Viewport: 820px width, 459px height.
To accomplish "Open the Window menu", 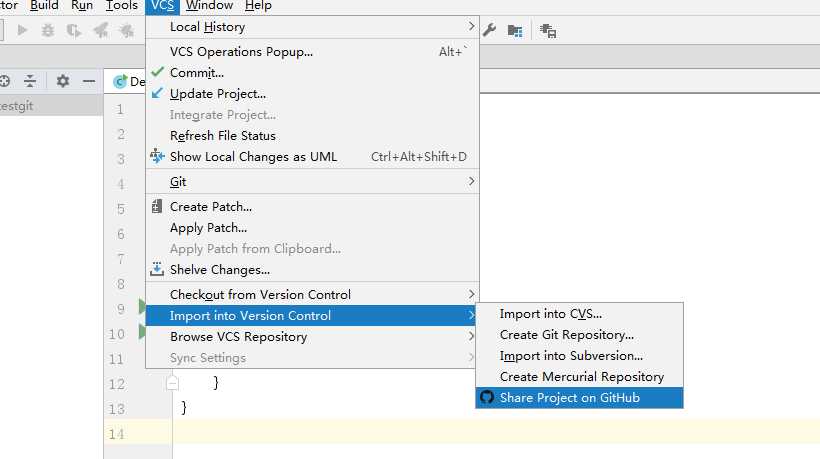I will [x=209, y=6].
